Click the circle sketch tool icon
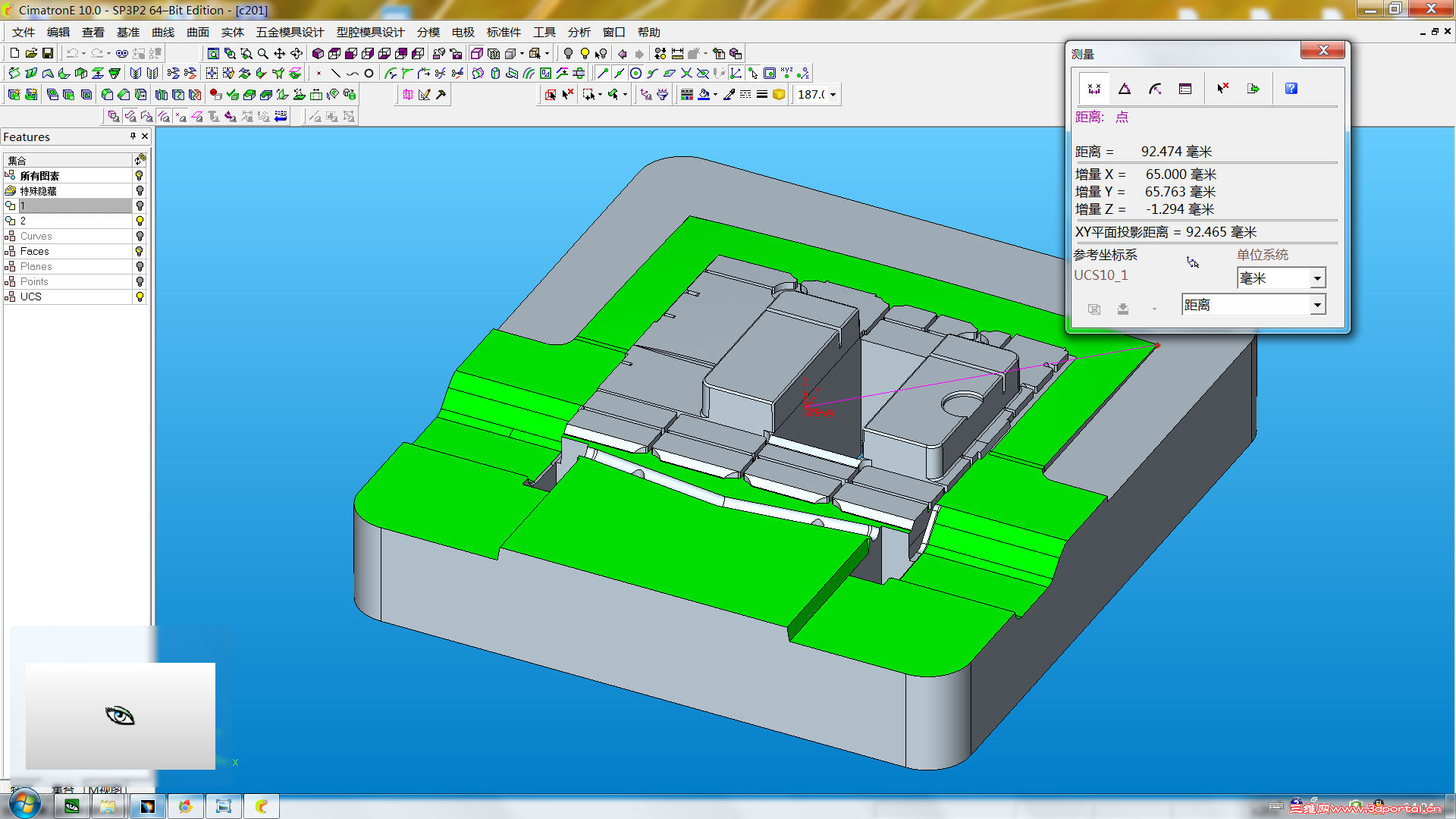Viewport: 1456px width, 819px height. 369,74
